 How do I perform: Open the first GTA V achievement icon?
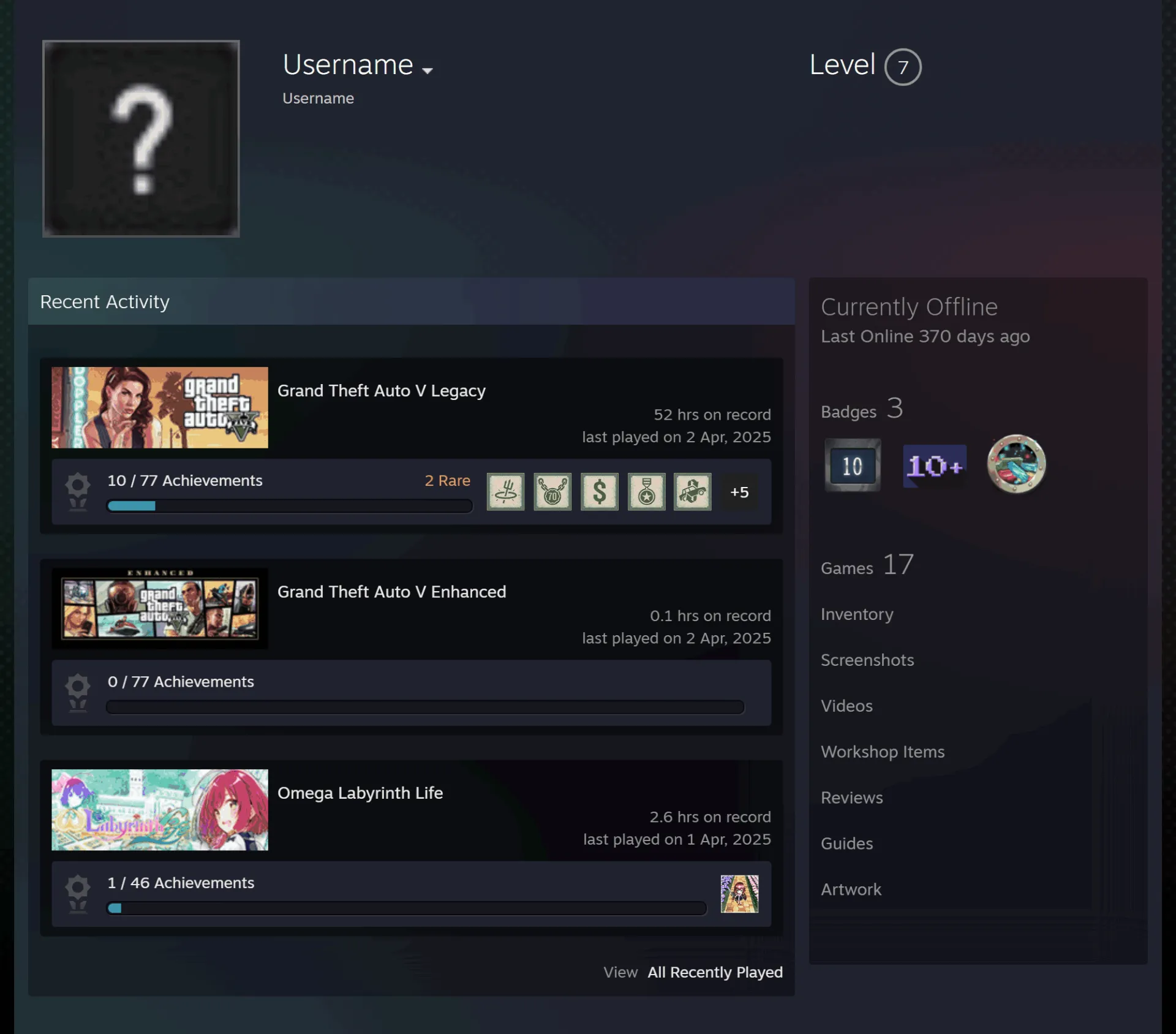pyautogui.click(x=505, y=491)
